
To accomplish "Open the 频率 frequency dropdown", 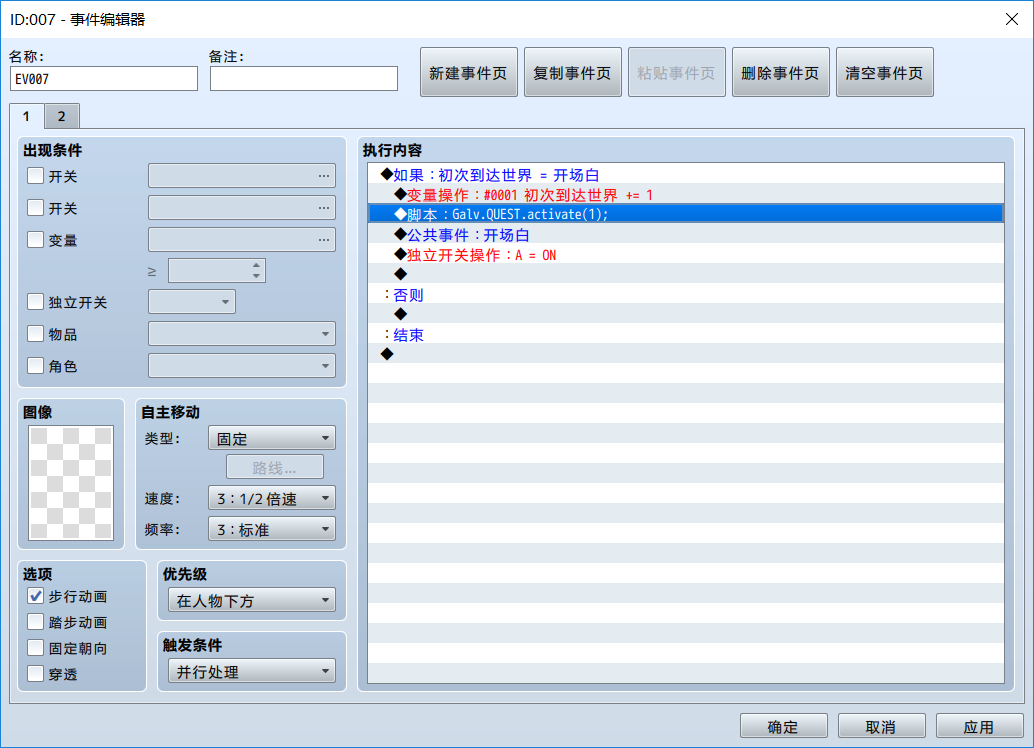I will point(272,529).
